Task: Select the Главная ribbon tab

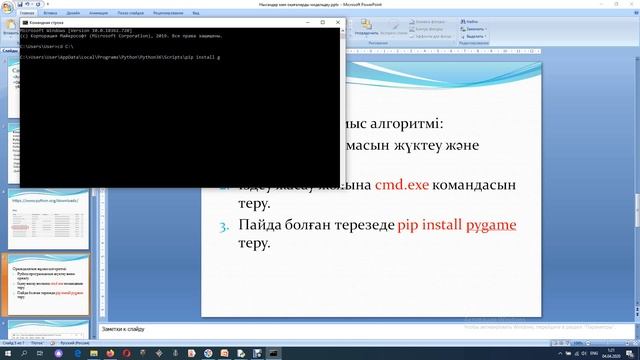Action: pyautogui.click(x=27, y=13)
